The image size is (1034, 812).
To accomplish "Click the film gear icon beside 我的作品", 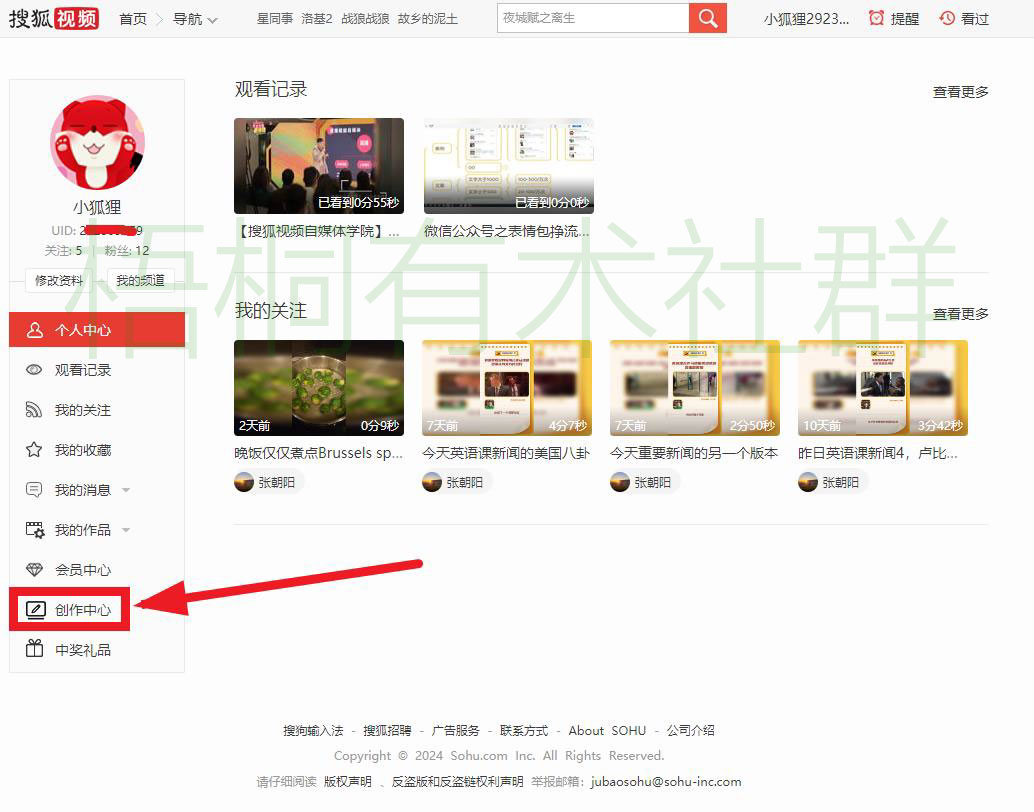I will pos(34,530).
